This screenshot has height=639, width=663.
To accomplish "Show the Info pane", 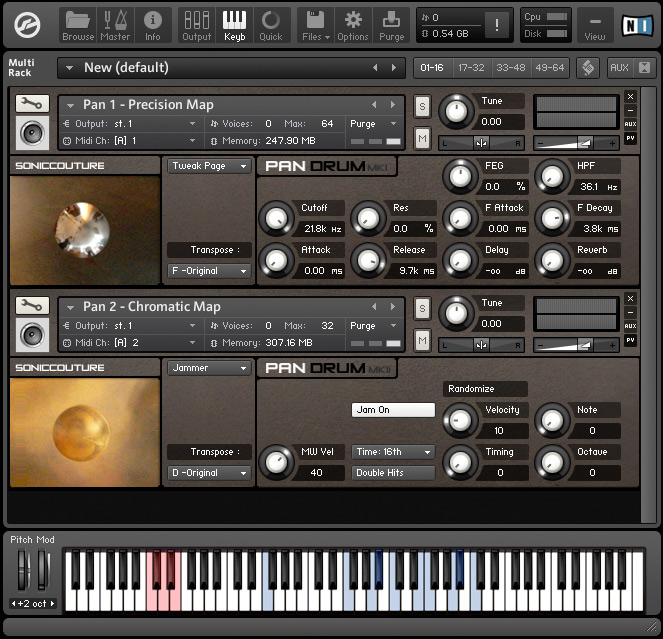I will tap(152, 25).
